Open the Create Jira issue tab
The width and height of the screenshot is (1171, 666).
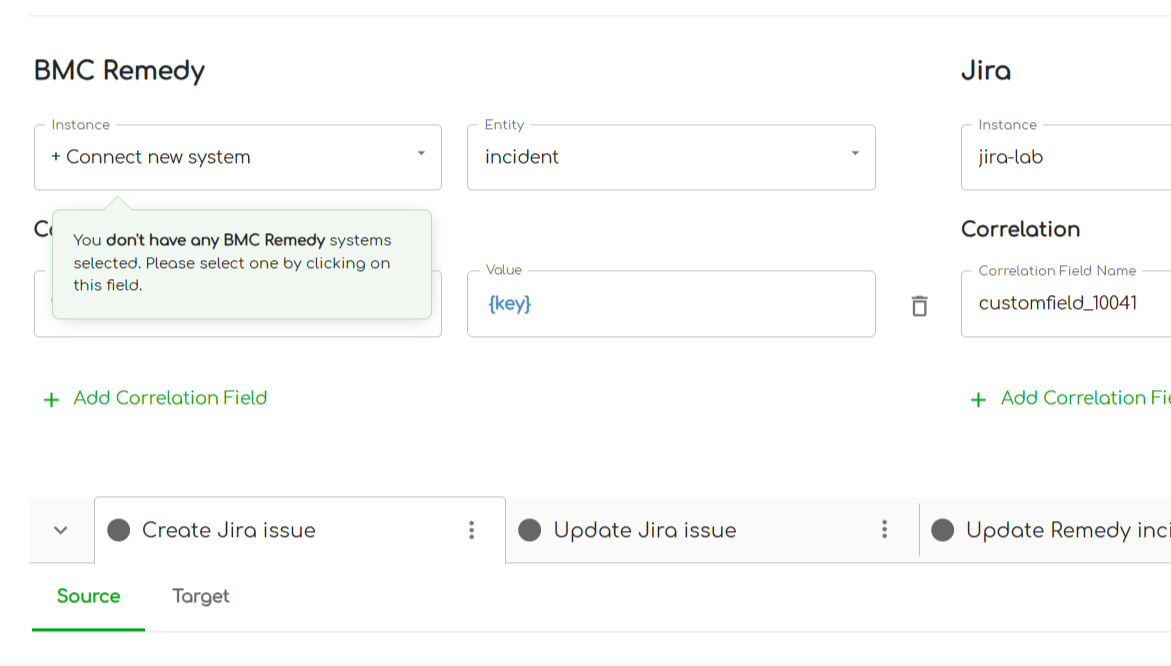click(x=229, y=530)
